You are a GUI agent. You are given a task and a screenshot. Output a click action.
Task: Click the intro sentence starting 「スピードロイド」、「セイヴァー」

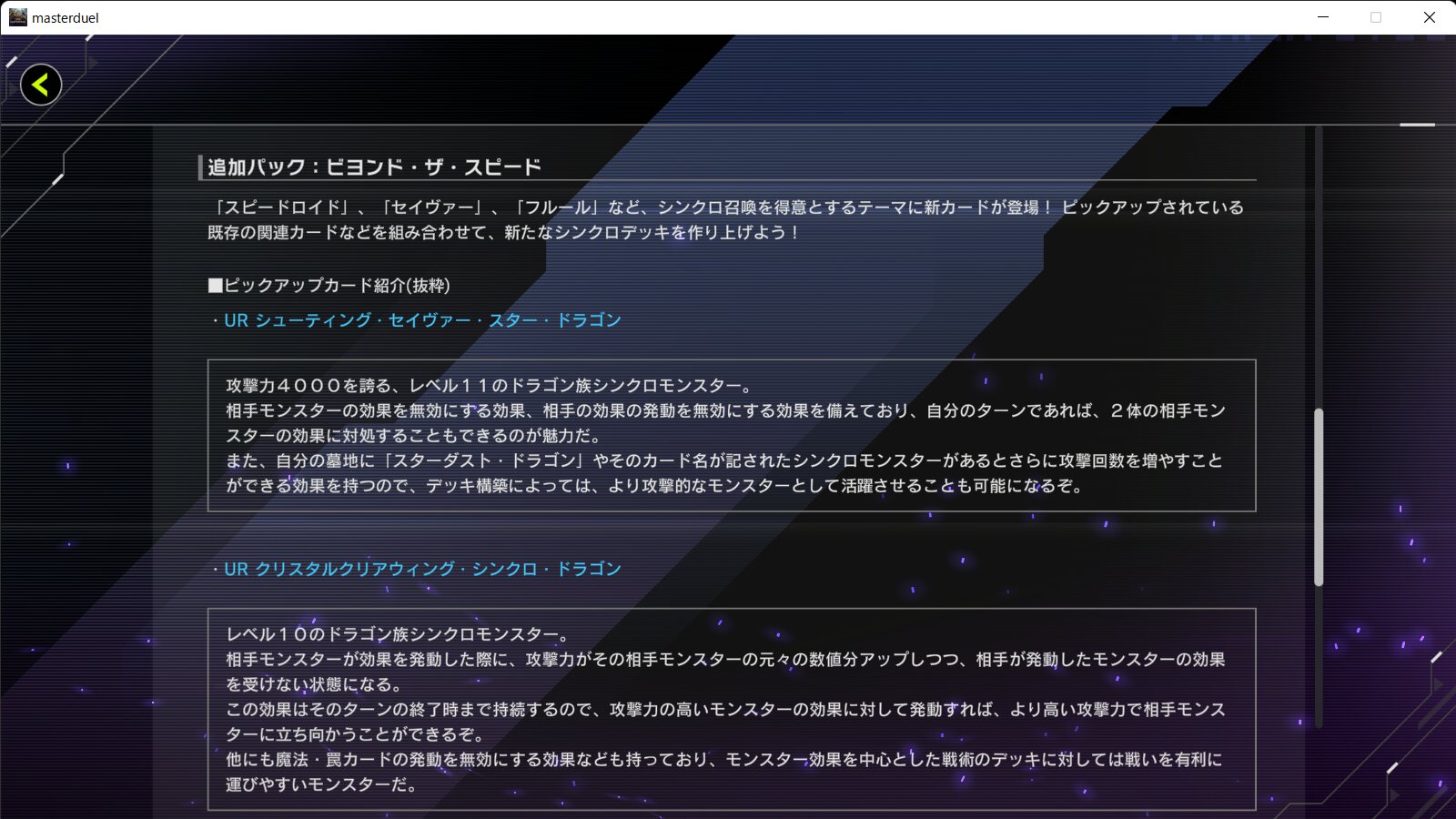(x=725, y=220)
